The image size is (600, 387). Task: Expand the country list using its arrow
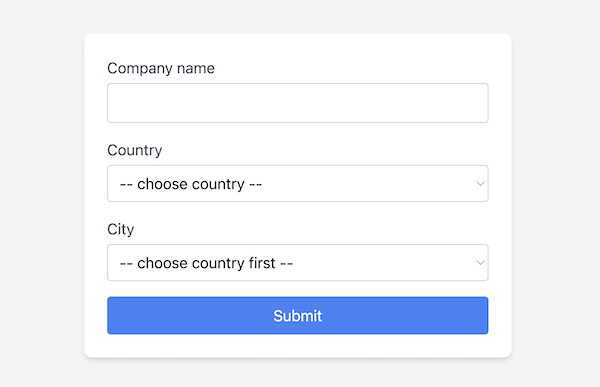(x=480, y=184)
